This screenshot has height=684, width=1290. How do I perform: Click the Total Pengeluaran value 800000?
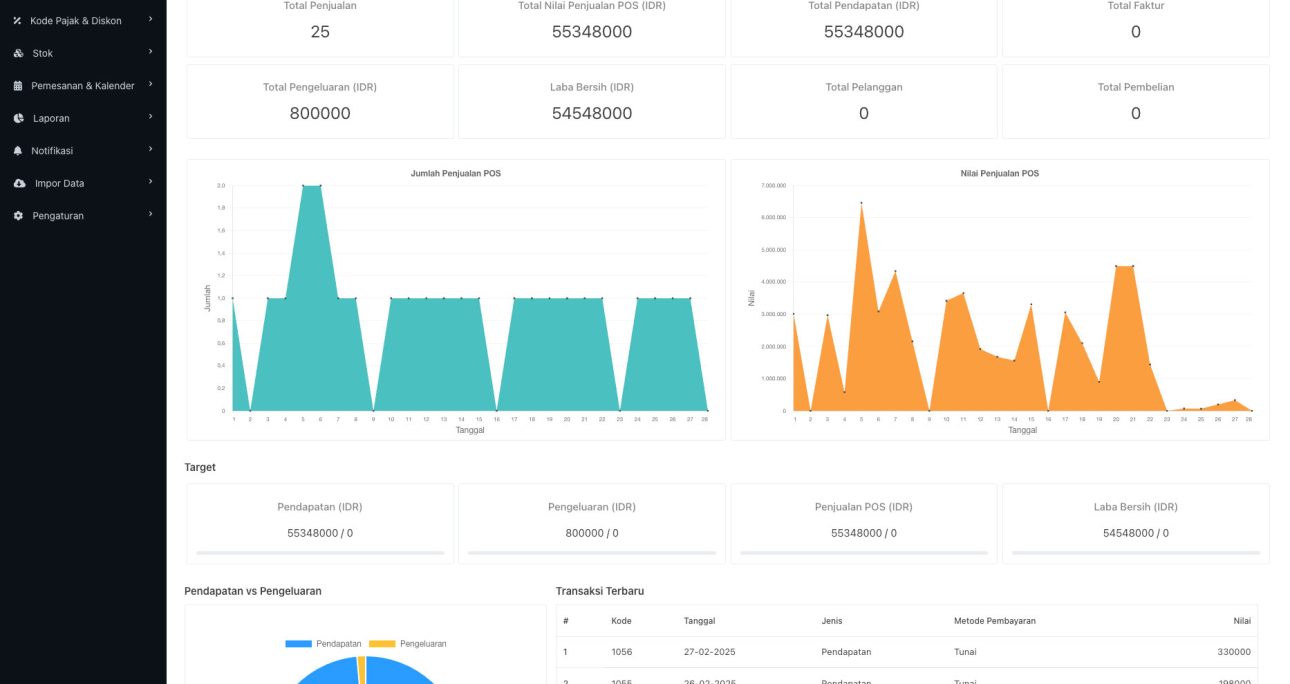click(x=320, y=114)
